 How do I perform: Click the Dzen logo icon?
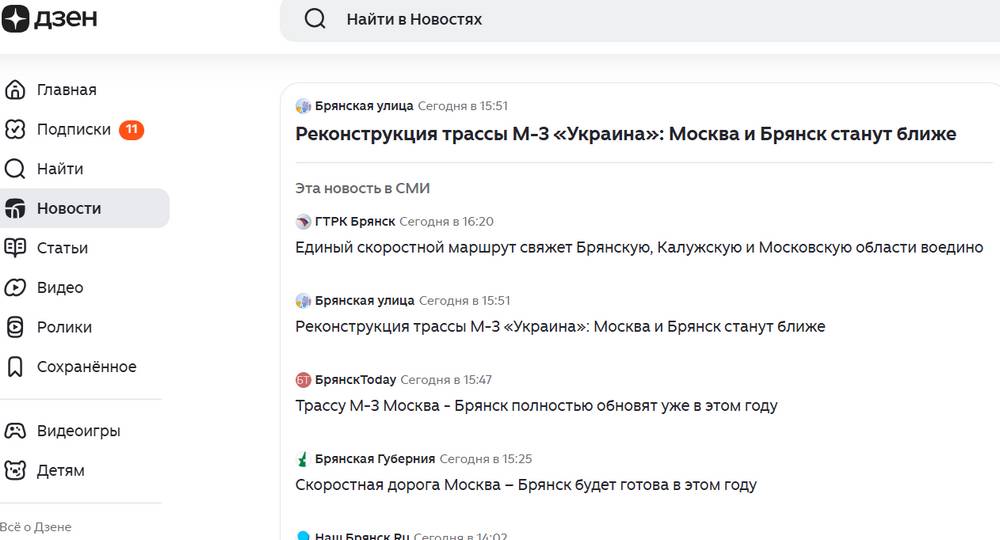pos(15,18)
